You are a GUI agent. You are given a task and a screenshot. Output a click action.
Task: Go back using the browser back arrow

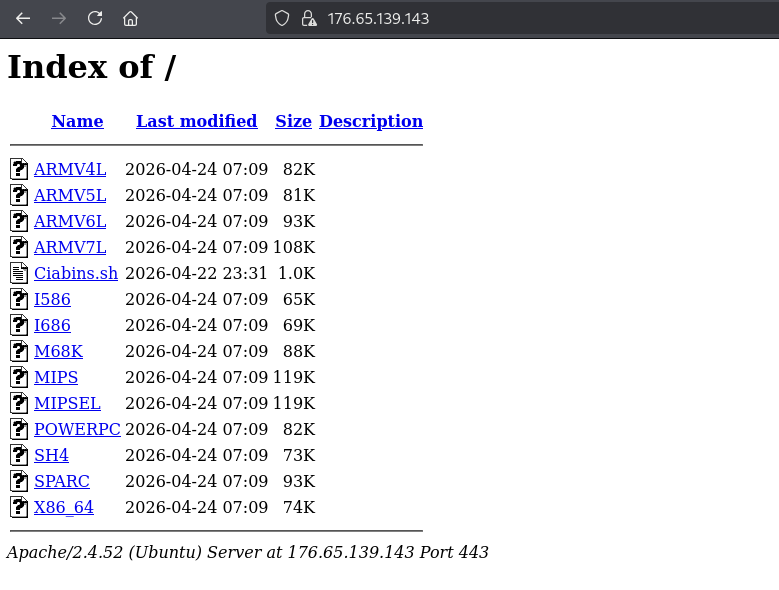23,19
